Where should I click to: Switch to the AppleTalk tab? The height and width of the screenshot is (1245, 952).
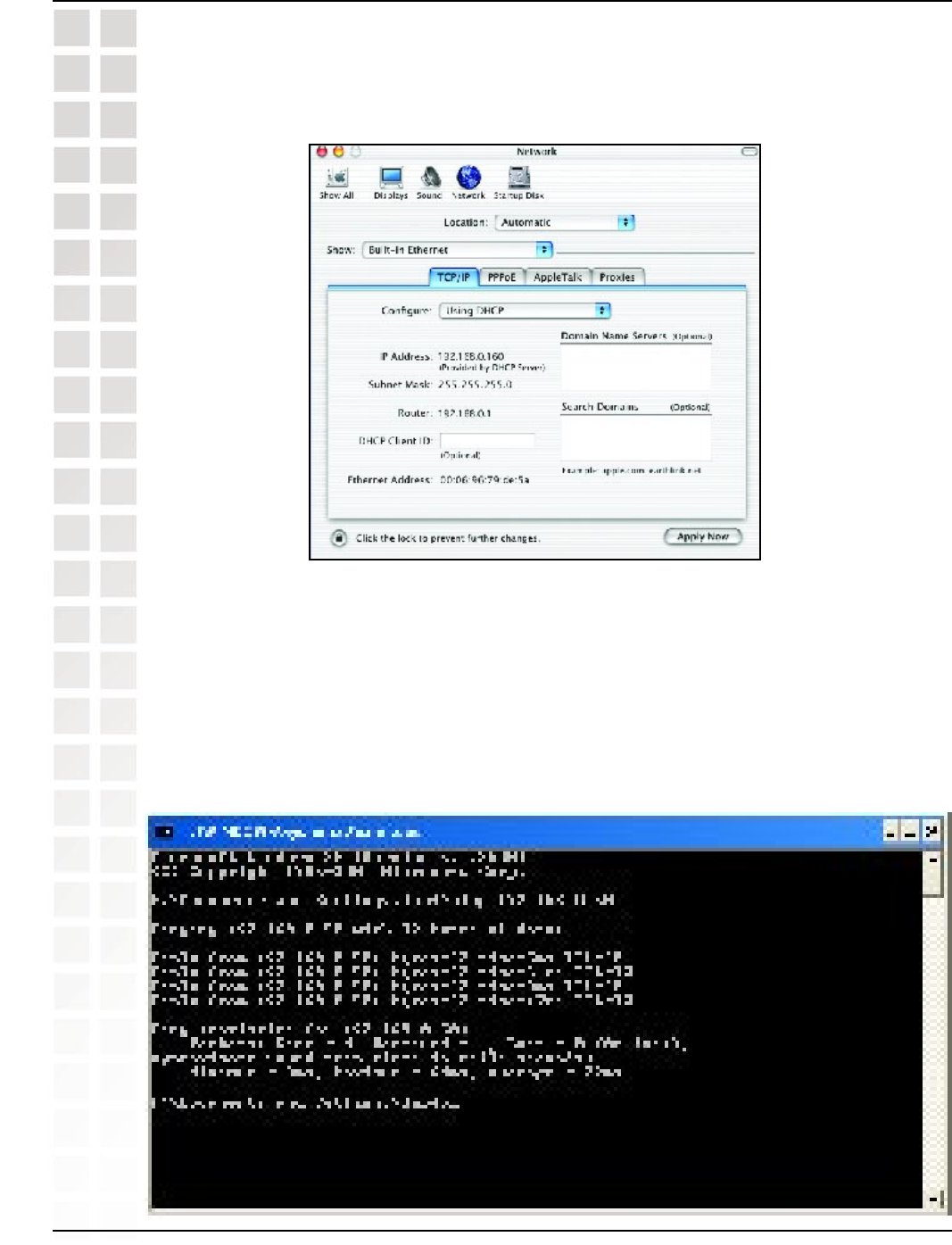coord(558,278)
